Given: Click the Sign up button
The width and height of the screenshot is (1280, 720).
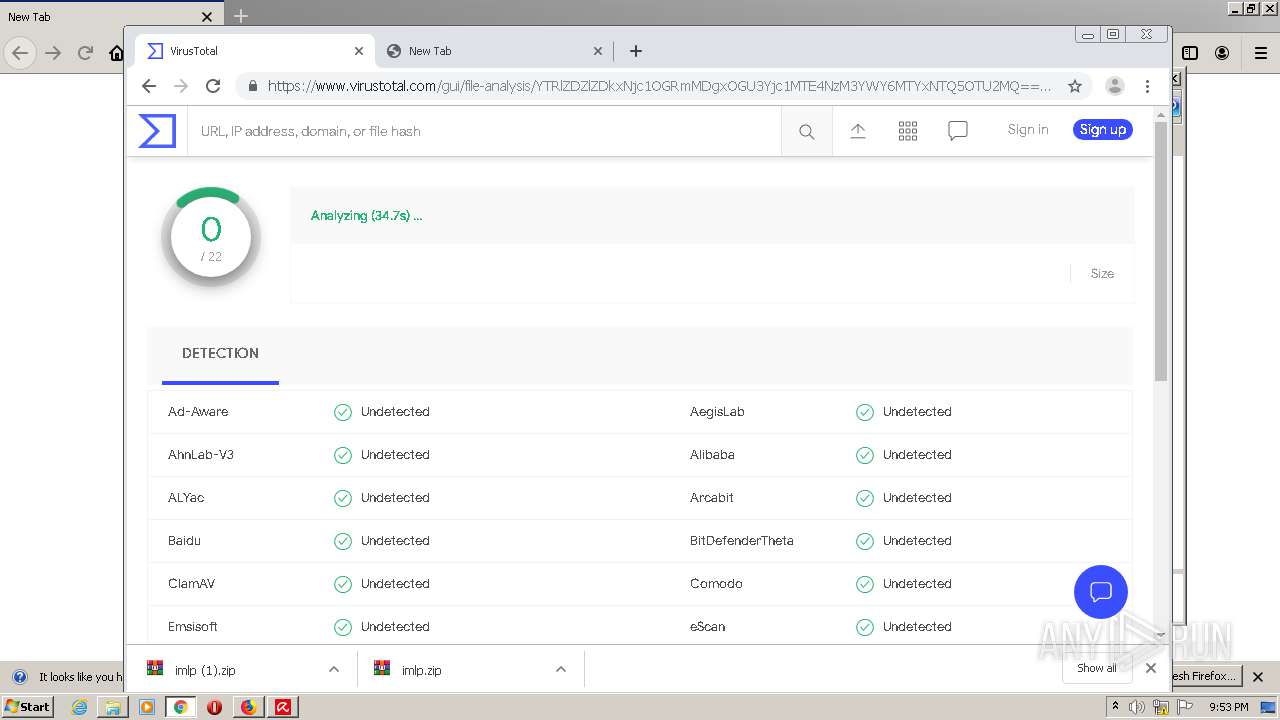Looking at the screenshot, I should click(1103, 129).
